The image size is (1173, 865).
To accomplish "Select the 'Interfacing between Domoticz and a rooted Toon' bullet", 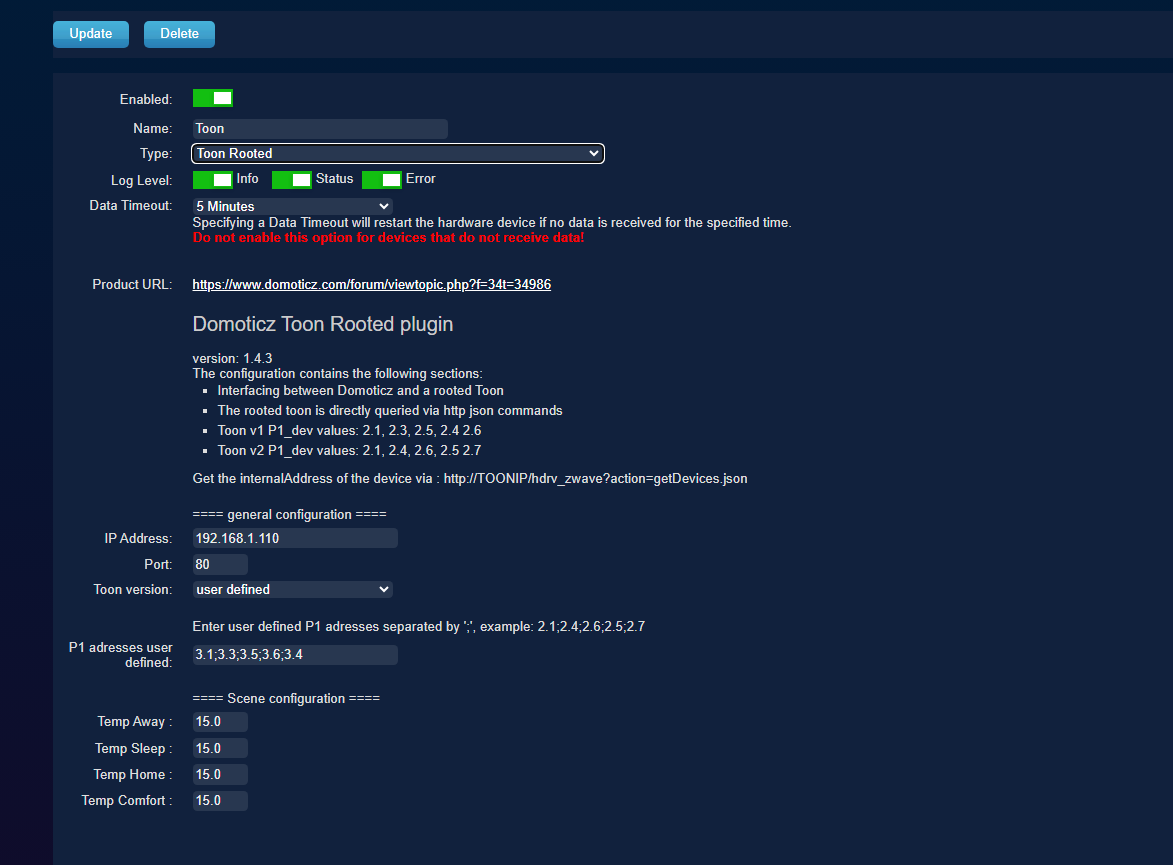I will click(x=361, y=391).
